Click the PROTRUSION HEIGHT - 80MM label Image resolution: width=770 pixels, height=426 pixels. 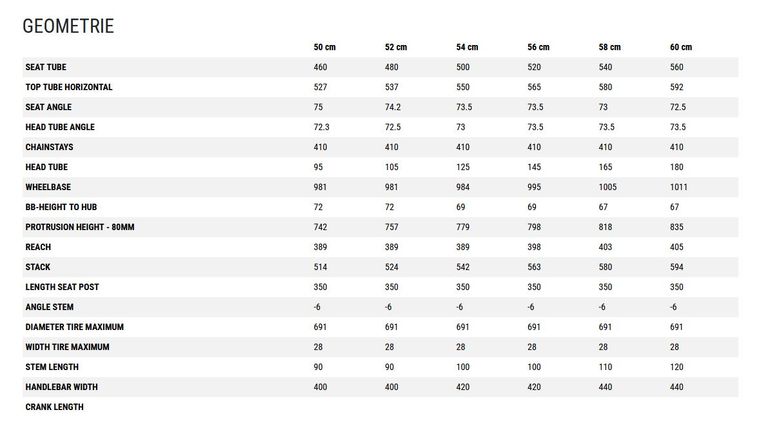80,227
